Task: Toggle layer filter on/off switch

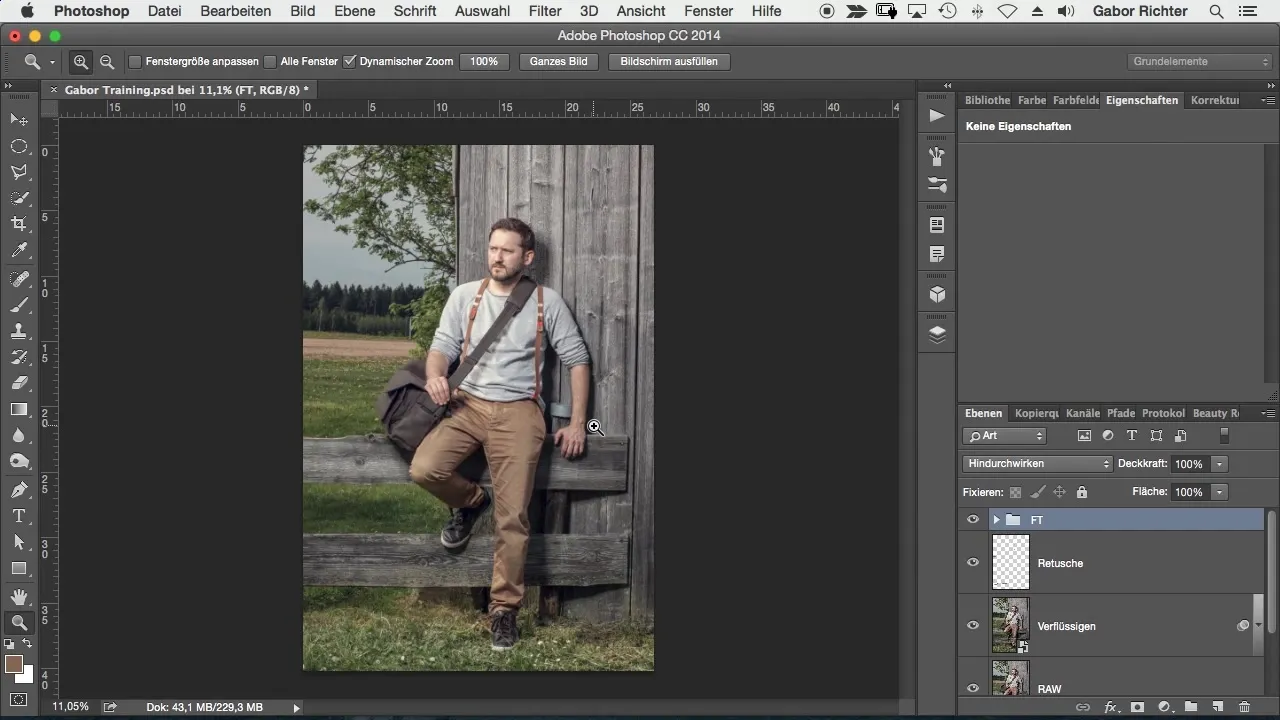Action: (1224, 435)
